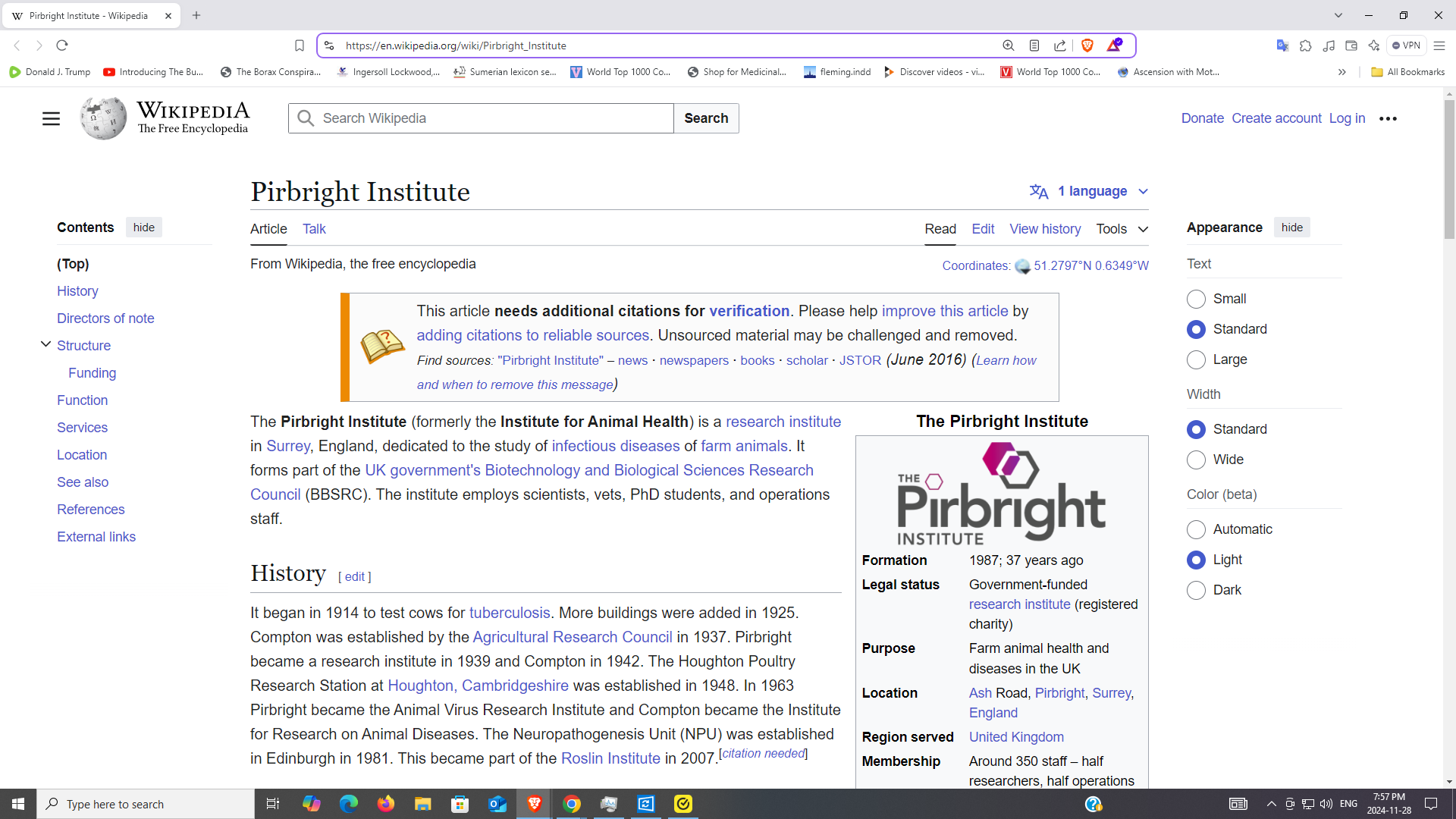Click the tuberculosis link in History
This screenshot has height=819, width=1456.
click(509, 613)
